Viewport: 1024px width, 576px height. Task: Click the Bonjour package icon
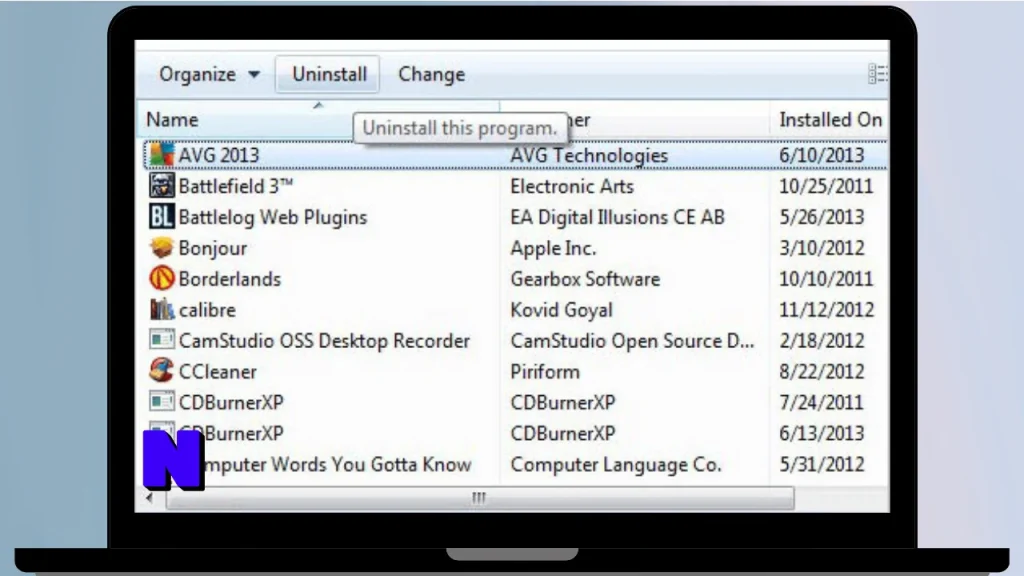161,248
